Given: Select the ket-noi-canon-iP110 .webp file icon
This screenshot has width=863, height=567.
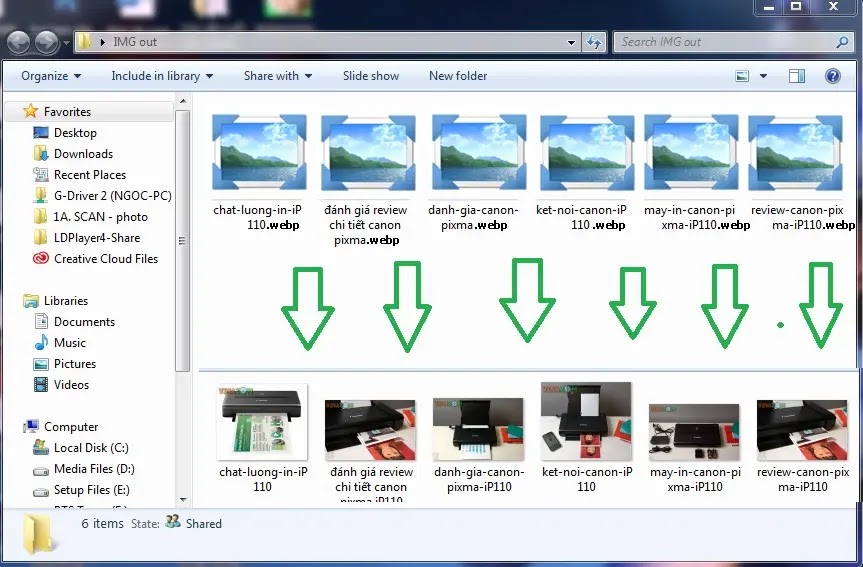Looking at the screenshot, I should click(587, 152).
